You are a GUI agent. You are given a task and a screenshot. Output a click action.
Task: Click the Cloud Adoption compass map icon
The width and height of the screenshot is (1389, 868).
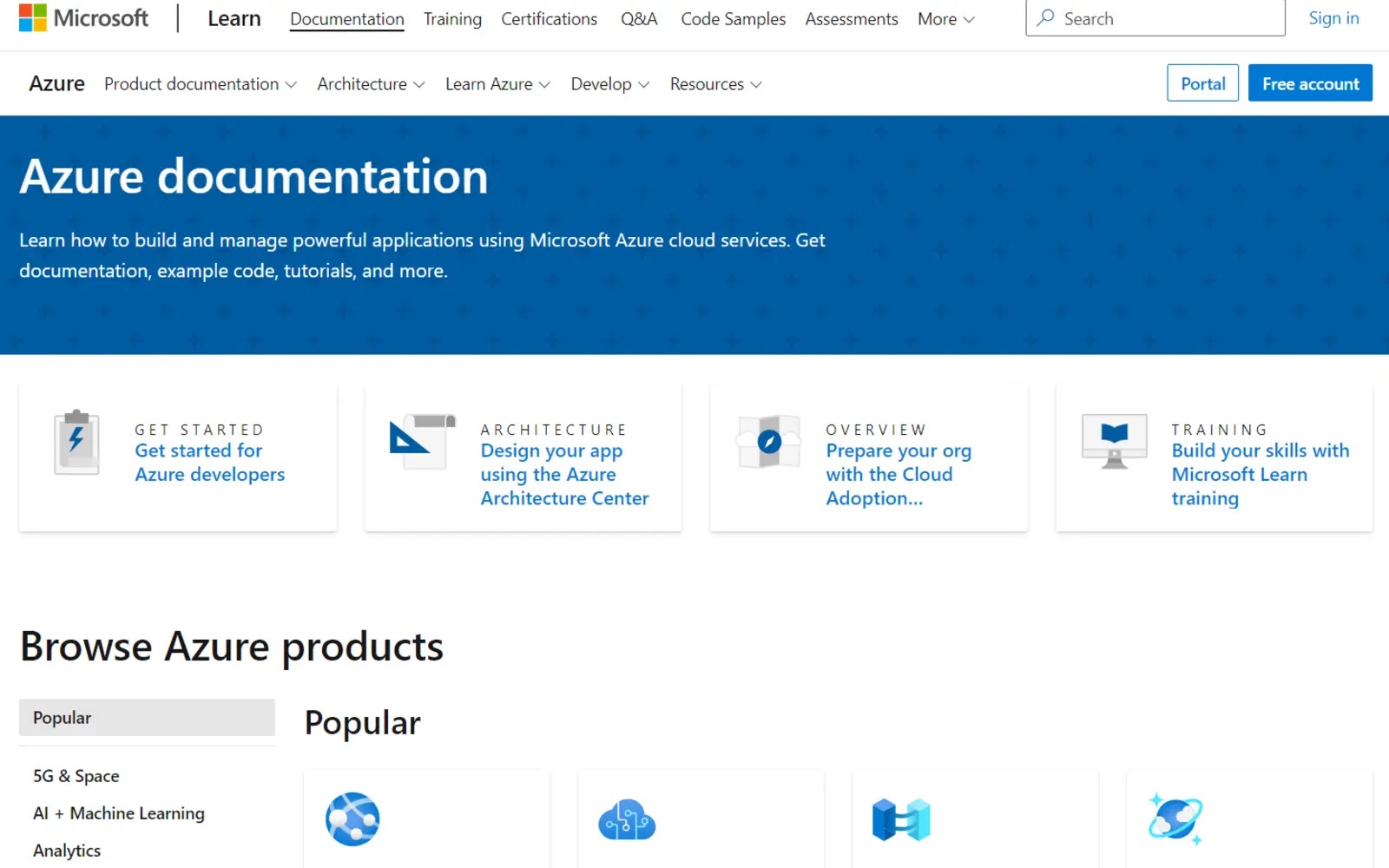767,441
